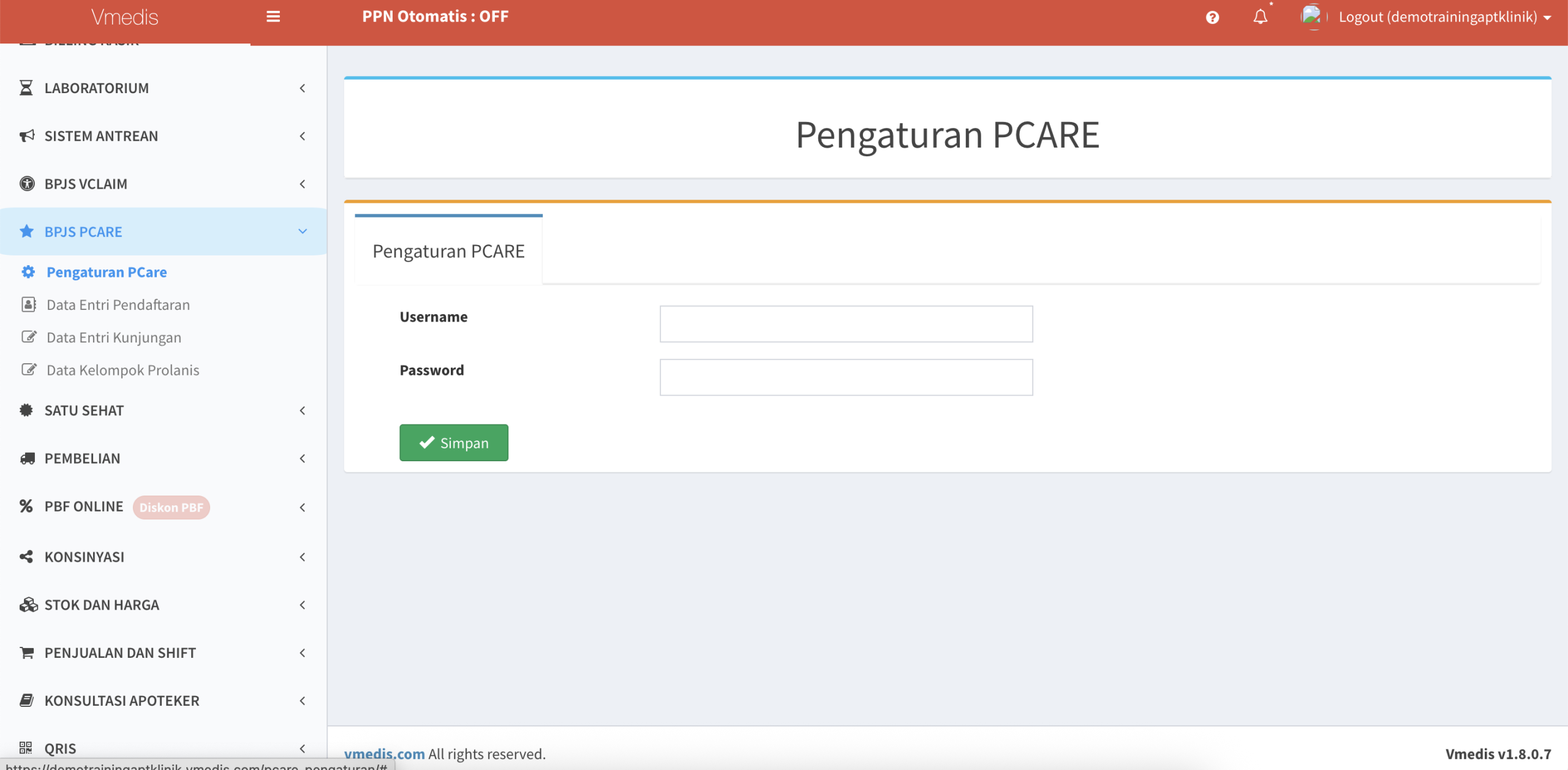Expand the STOK DAN HARGA chevron
The image size is (1568, 770).
click(x=303, y=605)
